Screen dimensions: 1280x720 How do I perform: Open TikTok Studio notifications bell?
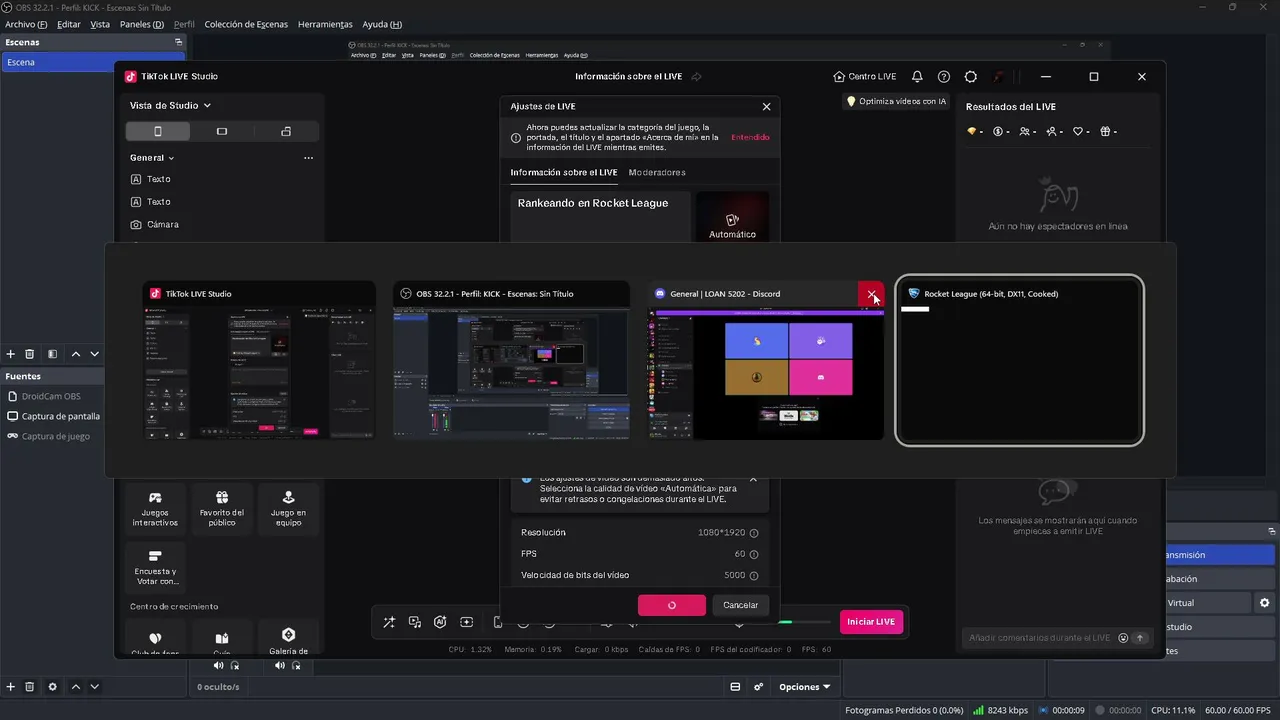point(917,76)
